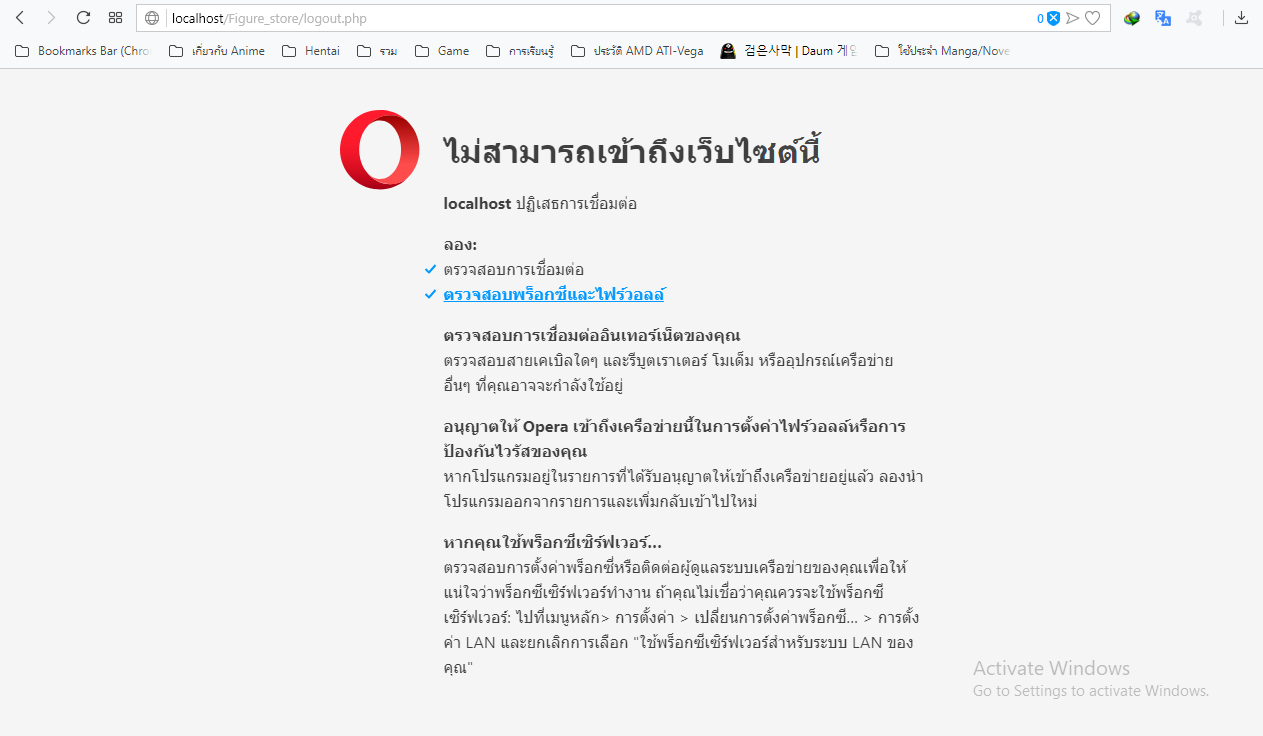Screen dimensions: 1263x736
Task: Click the อนุญาตให้ Opera เข้าถึงเครือข่าย subheading
Action: click(674, 439)
